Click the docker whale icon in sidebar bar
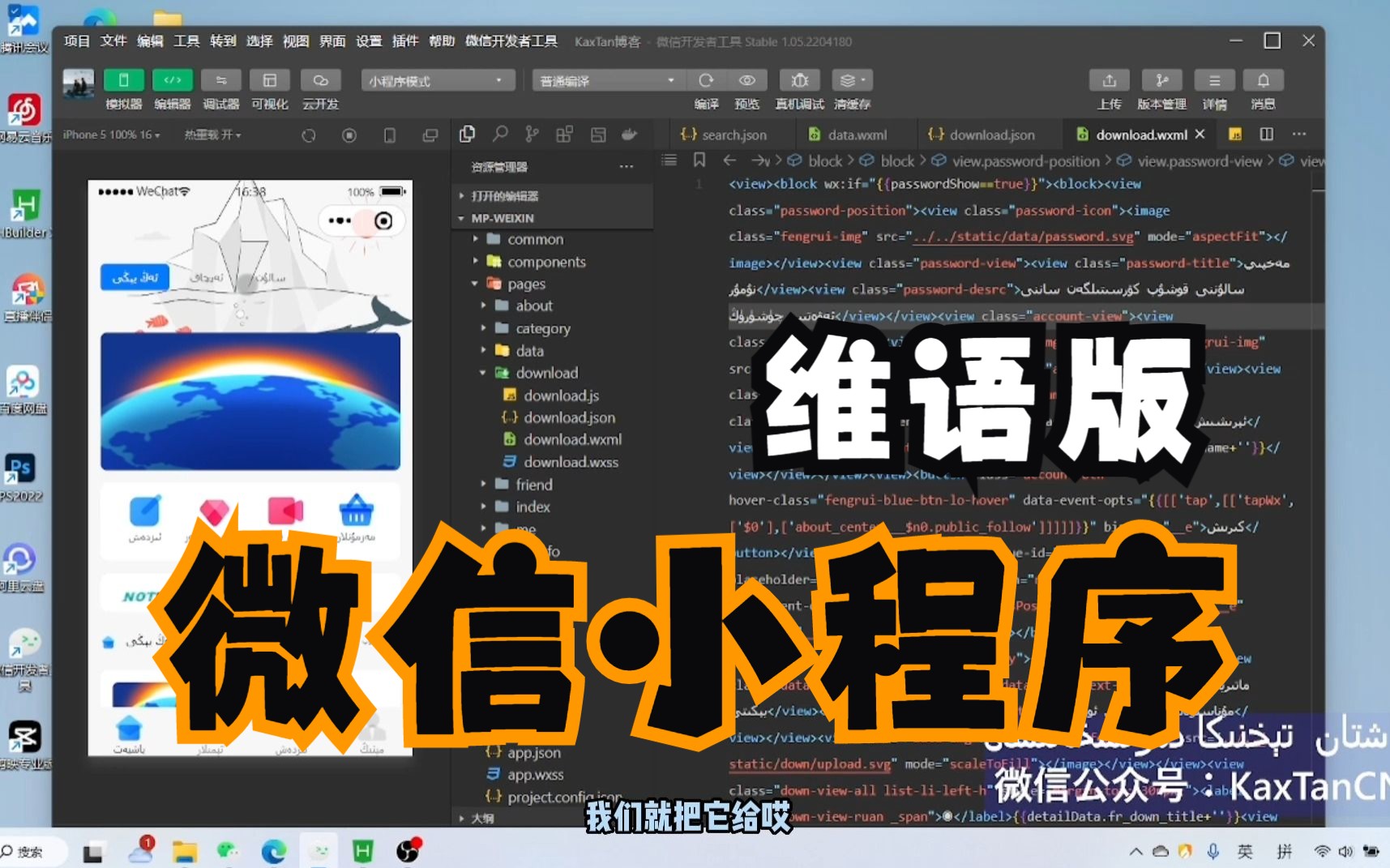 [x=630, y=135]
